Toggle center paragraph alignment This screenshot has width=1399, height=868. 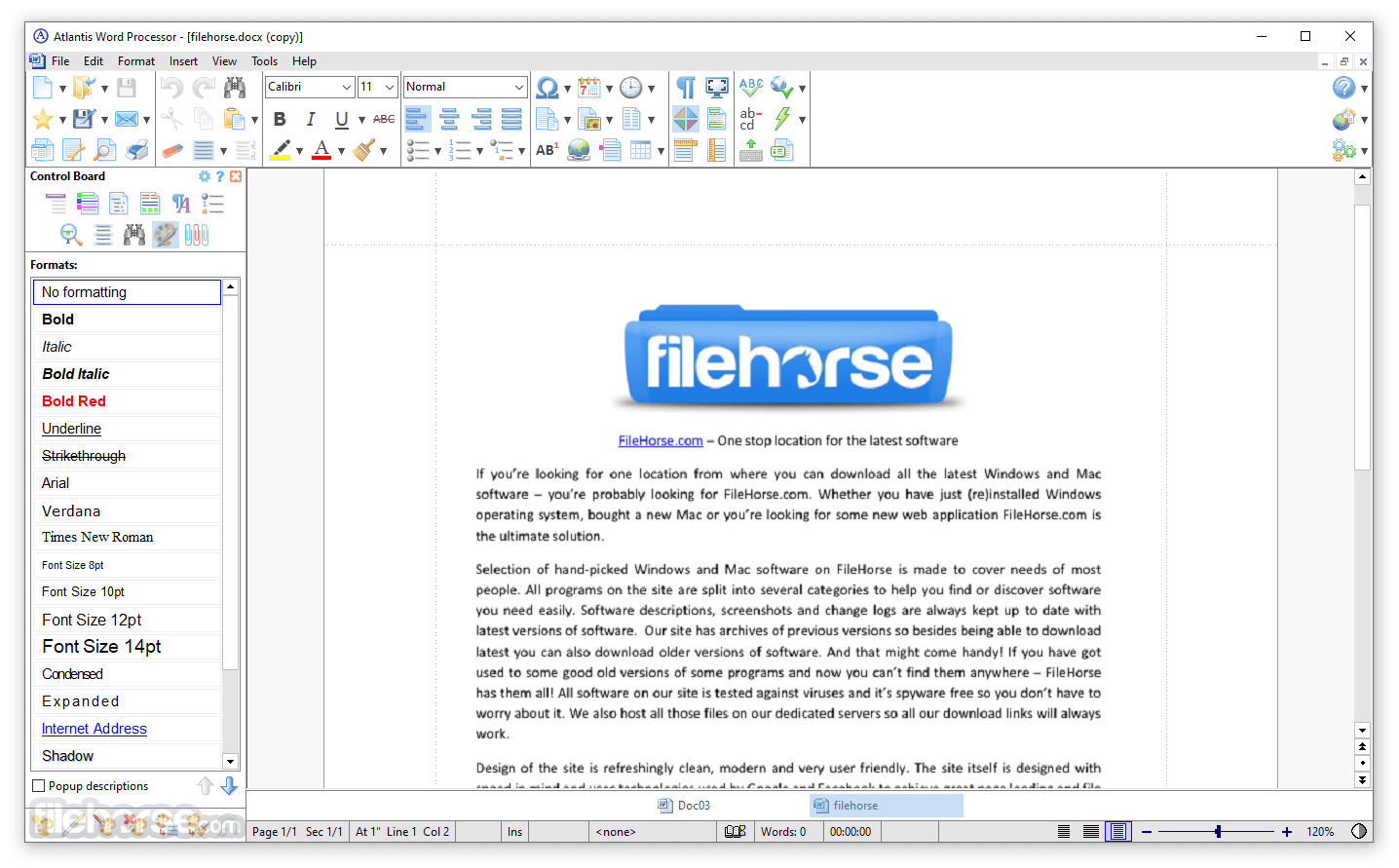pos(448,119)
